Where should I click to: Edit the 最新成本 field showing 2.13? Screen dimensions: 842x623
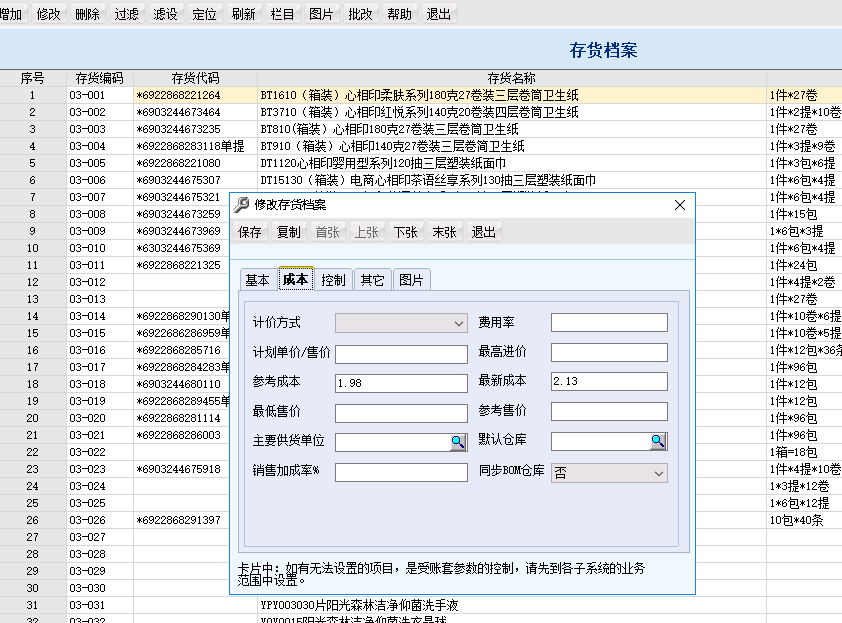coord(609,382)
